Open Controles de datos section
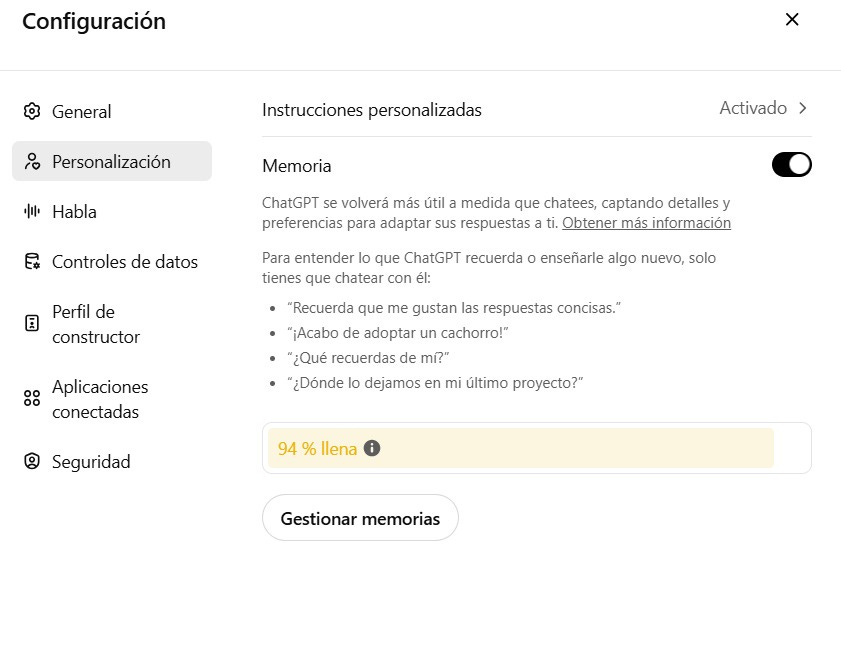 tap(112, 262)
